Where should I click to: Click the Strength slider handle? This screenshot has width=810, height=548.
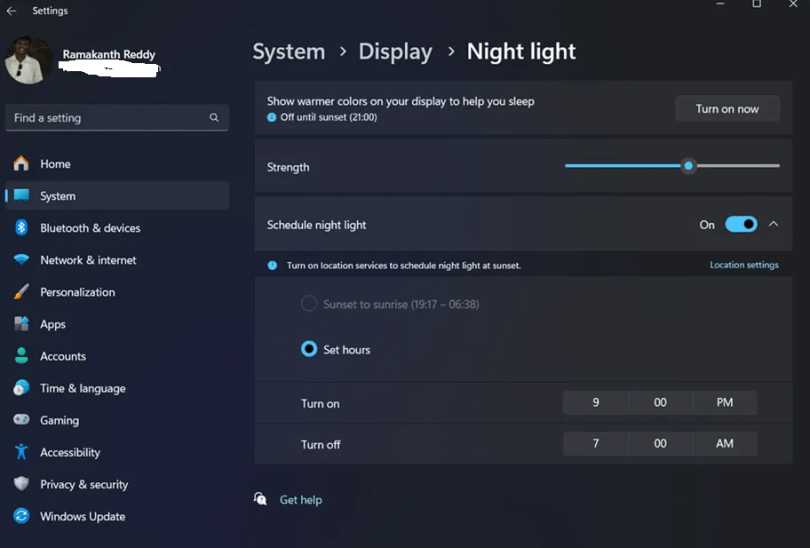click(688, 166)
